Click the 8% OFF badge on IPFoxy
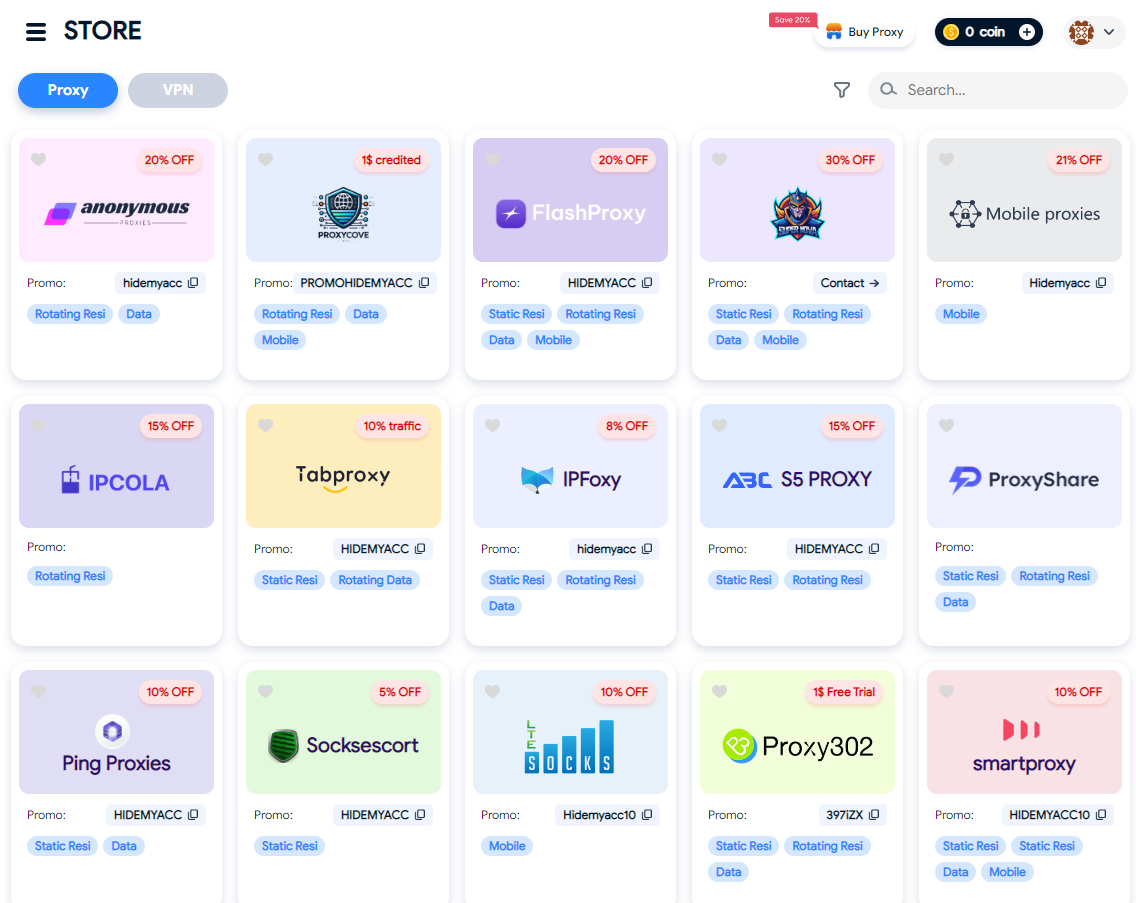 coord(627,426)
